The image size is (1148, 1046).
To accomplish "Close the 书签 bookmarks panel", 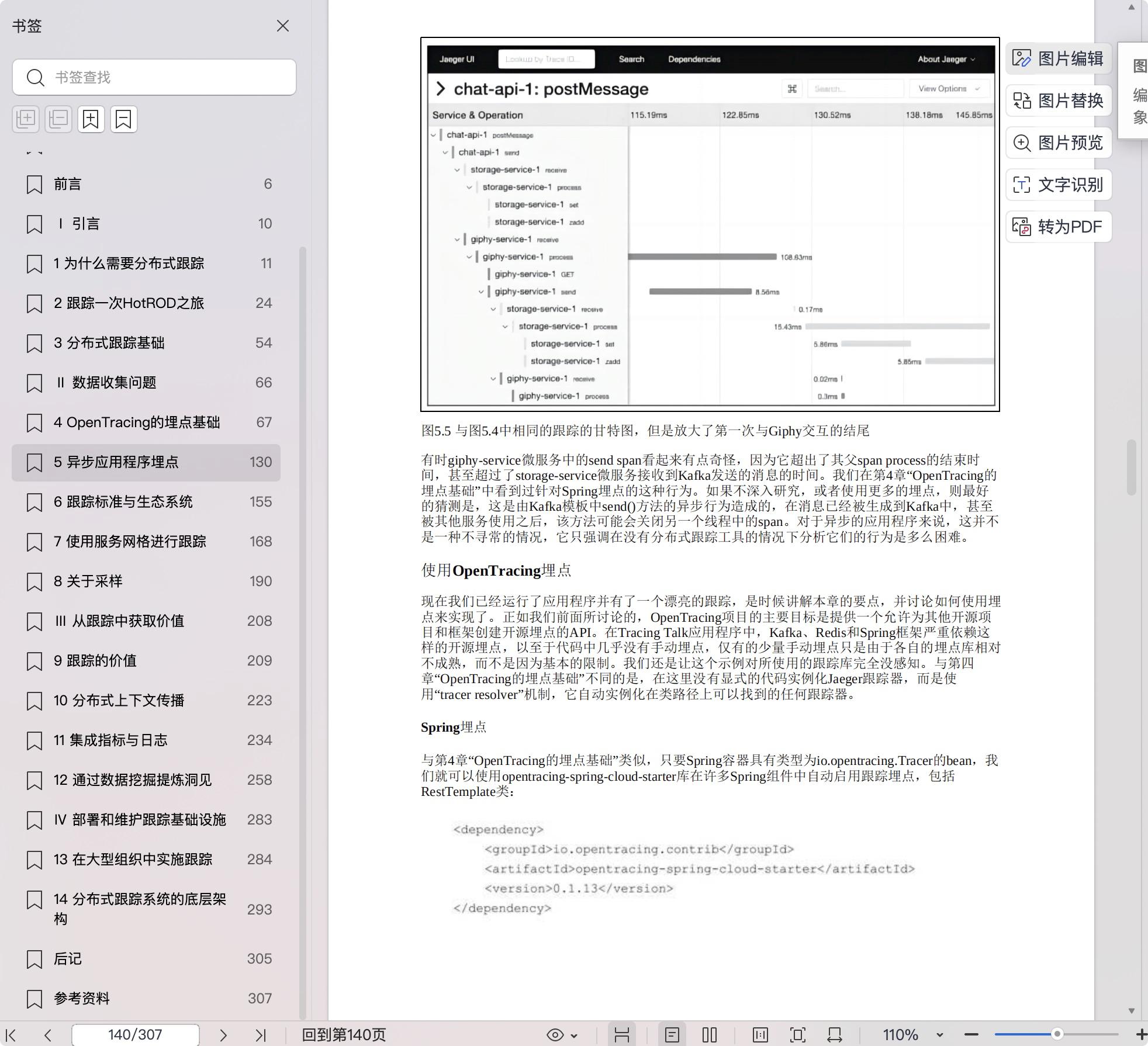I will 283,26.
